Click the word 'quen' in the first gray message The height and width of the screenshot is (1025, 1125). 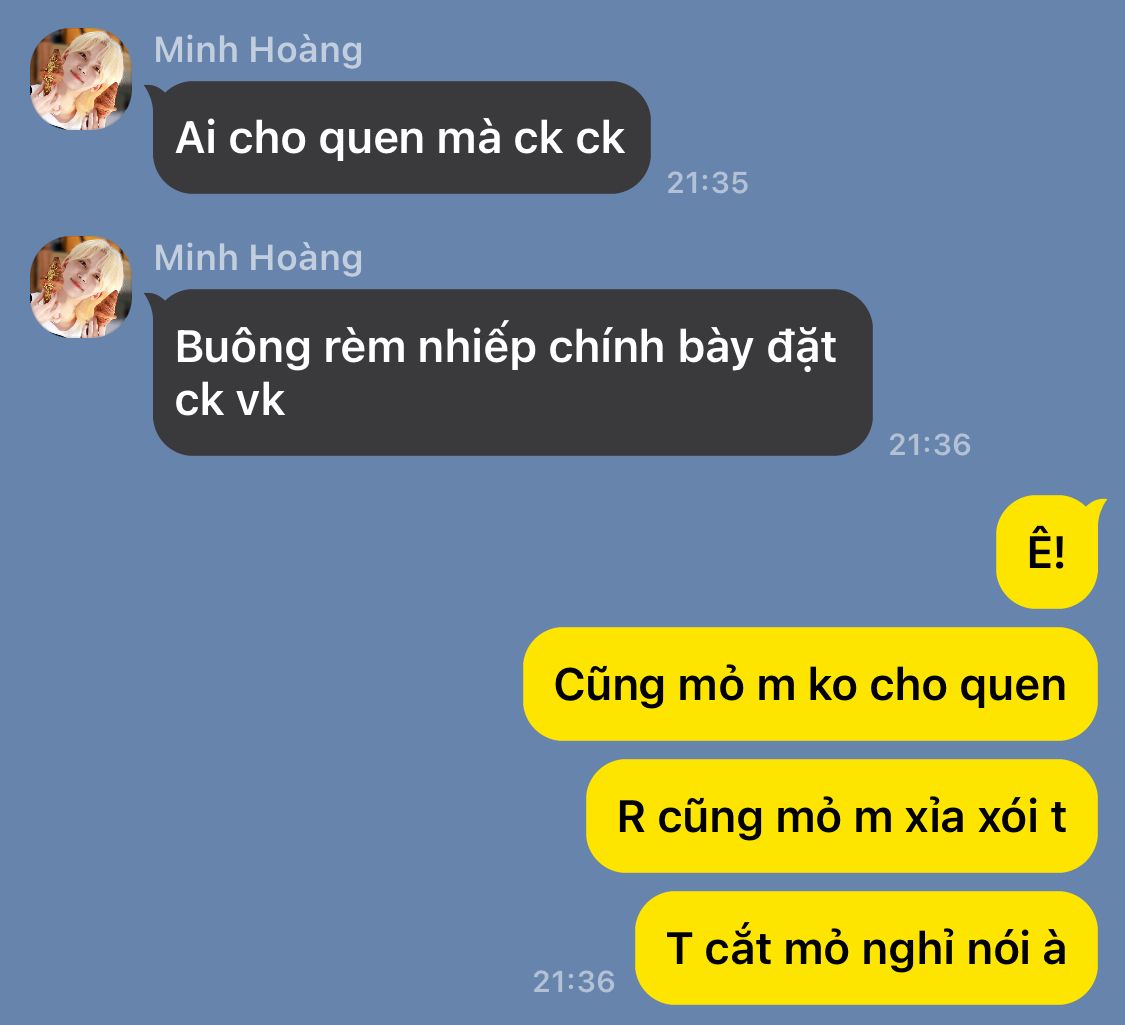pyautogui.click(x=371, y=139)
